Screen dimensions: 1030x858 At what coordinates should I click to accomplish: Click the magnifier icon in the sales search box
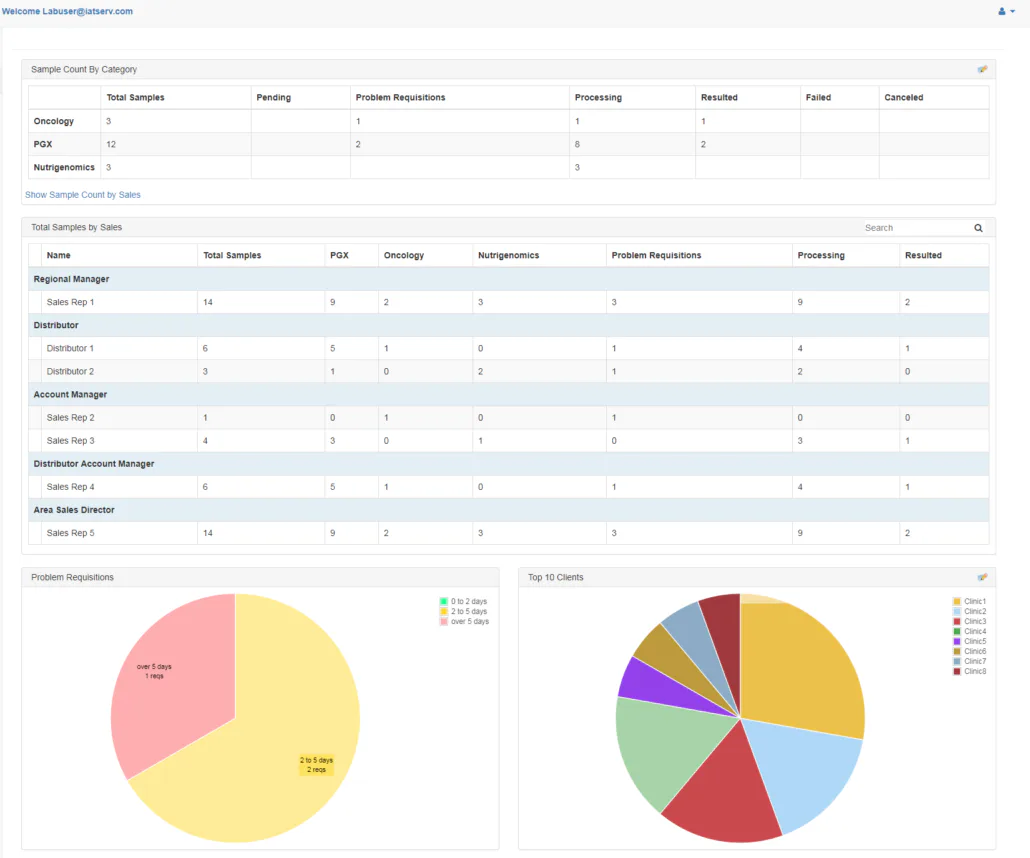pos(977,227)
